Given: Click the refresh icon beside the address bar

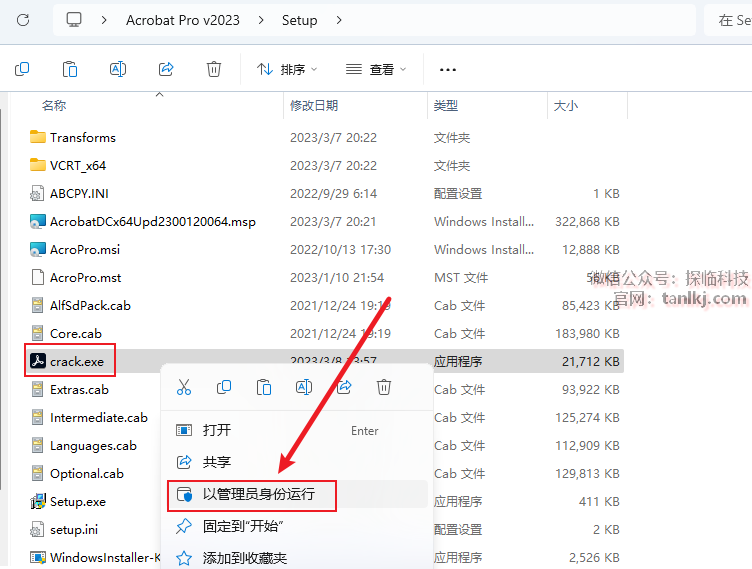Looking at the screenshot, I should 23,20.
